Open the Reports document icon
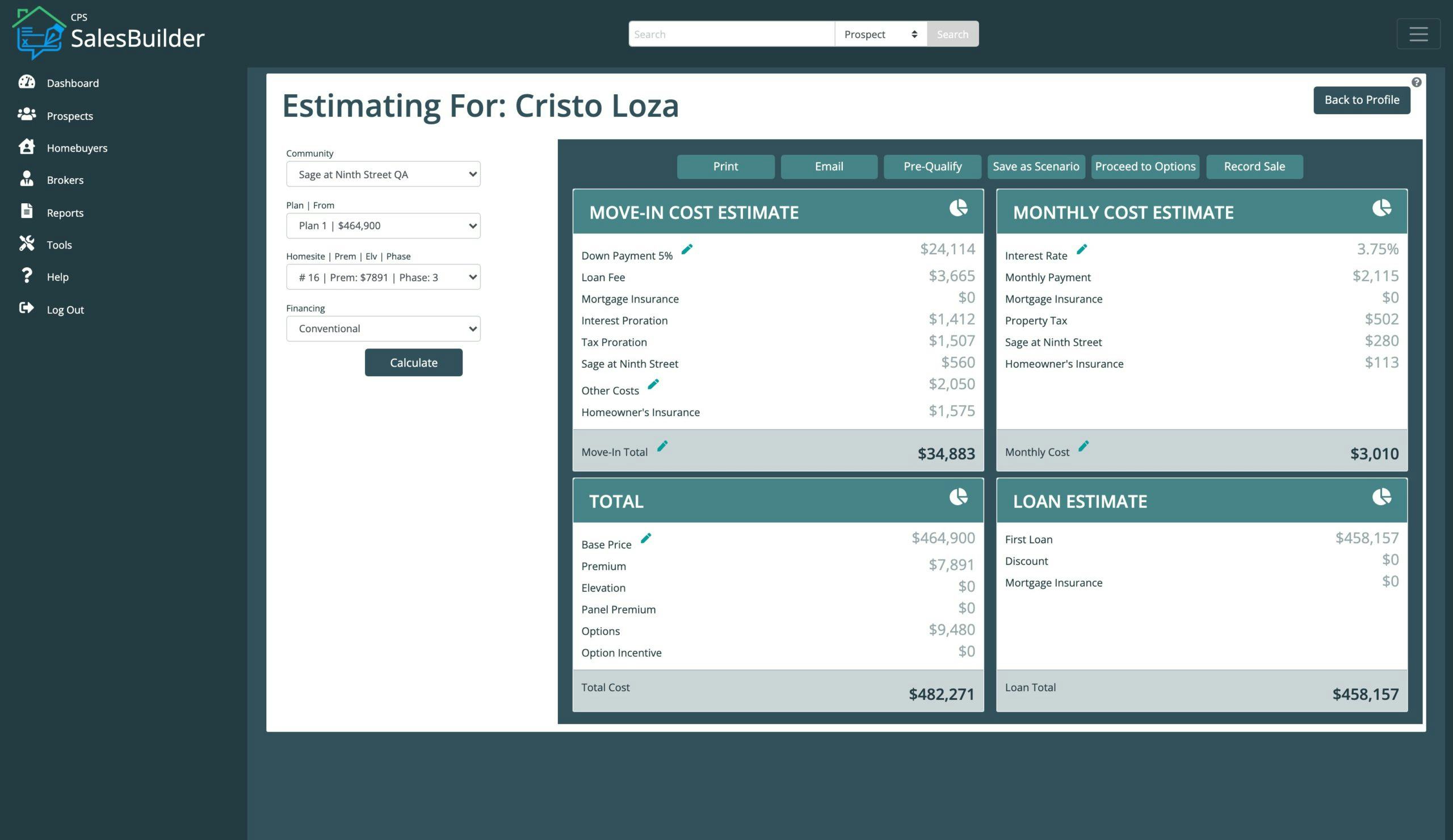 [27, 212]
